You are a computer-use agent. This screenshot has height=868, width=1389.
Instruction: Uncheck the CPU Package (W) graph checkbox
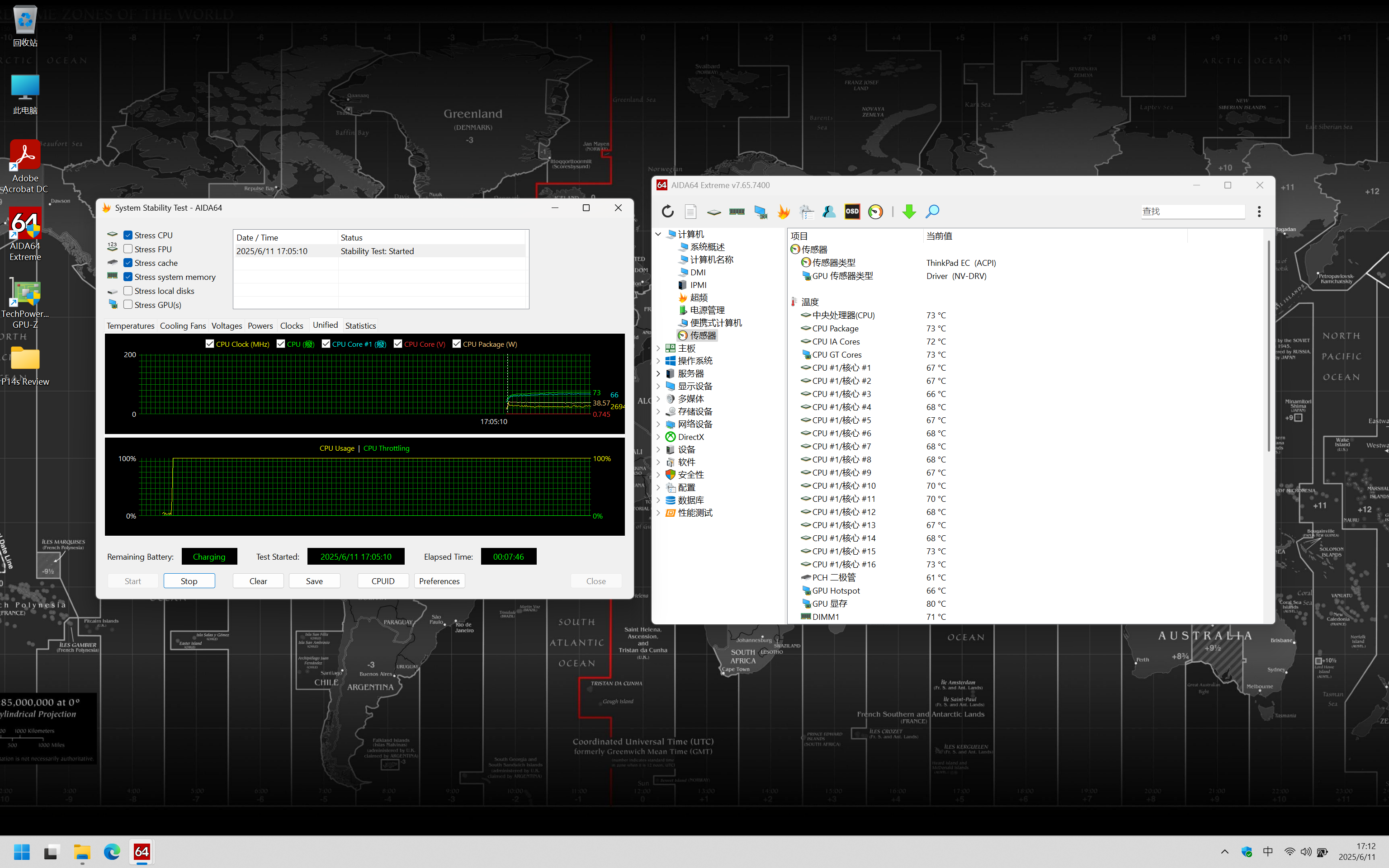point(456,344)
